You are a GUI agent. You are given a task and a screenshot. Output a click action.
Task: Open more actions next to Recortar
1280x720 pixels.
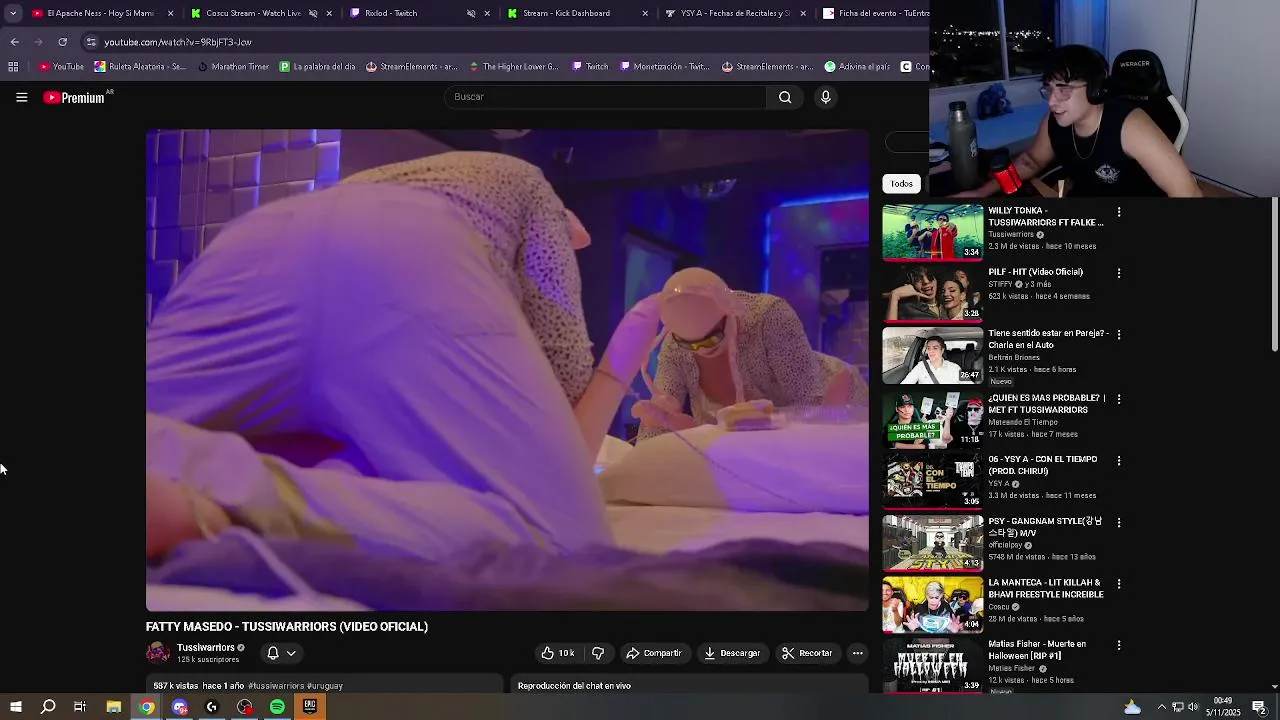[x=857, y=653]
